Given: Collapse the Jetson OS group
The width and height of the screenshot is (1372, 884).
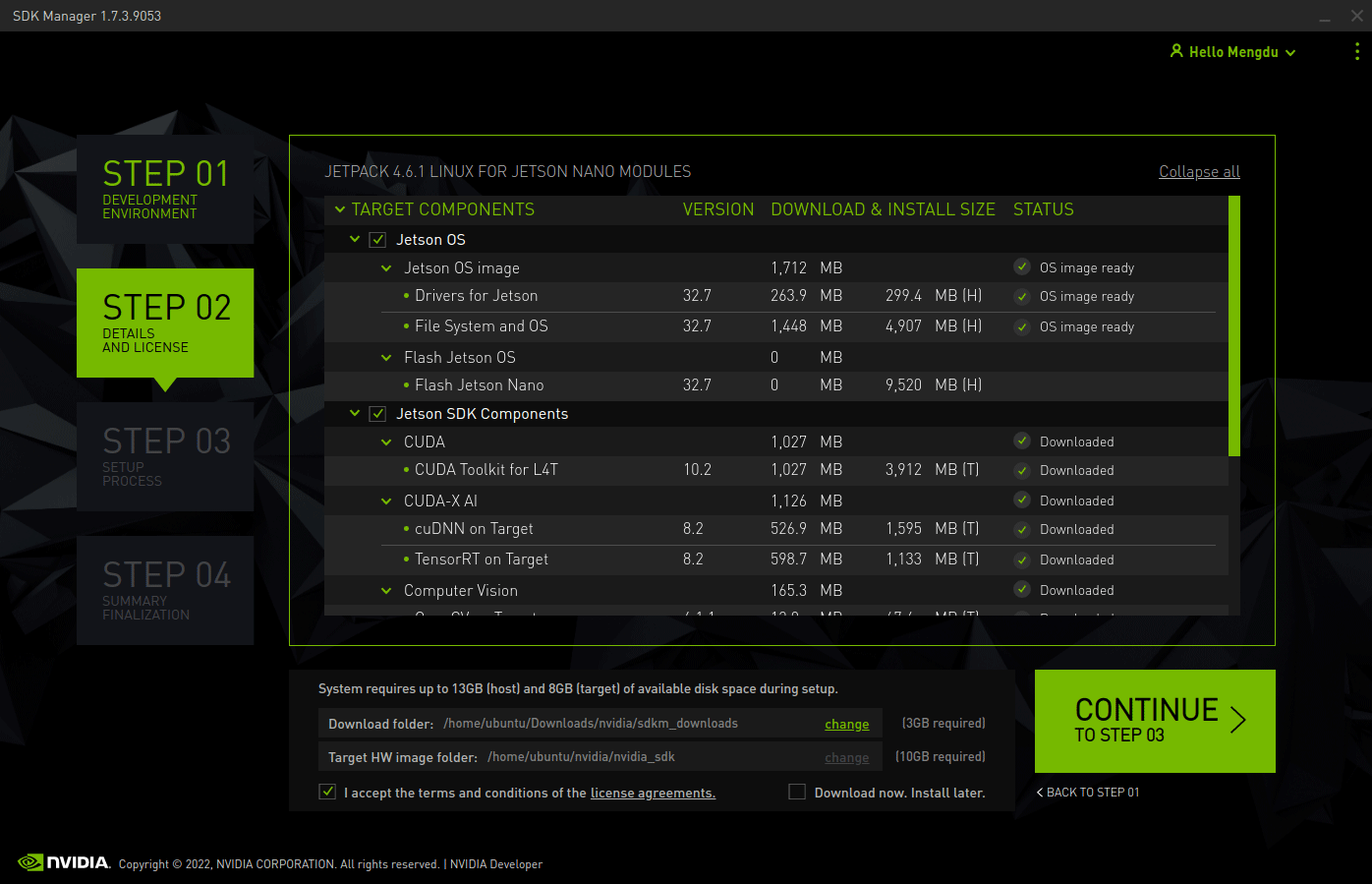Looking at the screenshot, I should coord(355,239).
